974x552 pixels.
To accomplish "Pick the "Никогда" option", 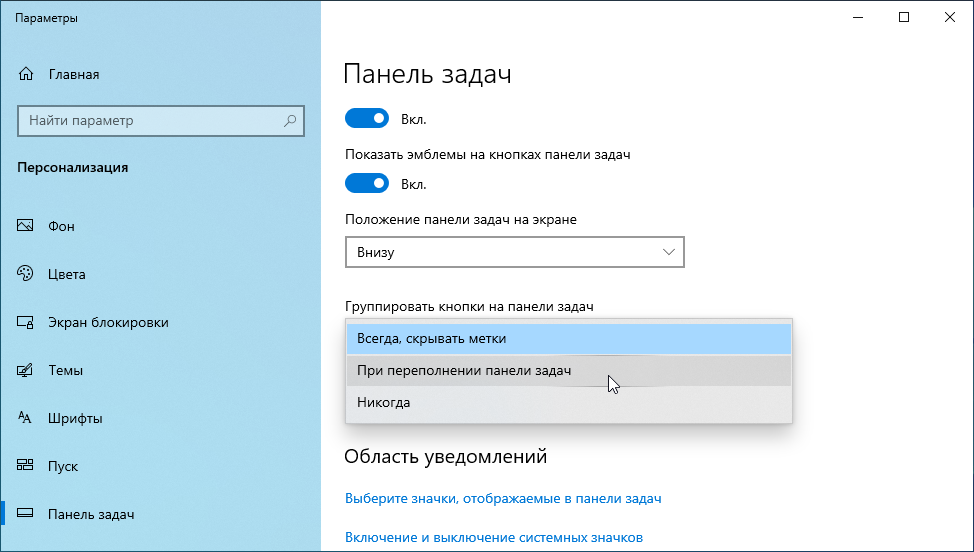I will (x=568, y=402).
